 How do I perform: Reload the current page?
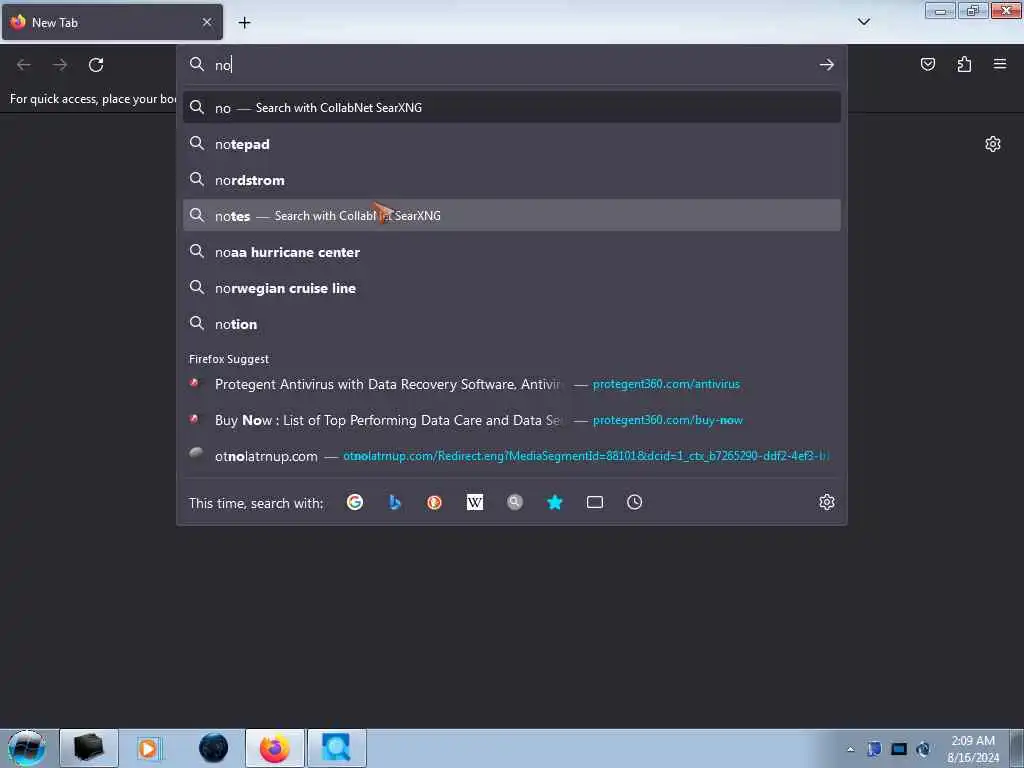pos(96,65)
